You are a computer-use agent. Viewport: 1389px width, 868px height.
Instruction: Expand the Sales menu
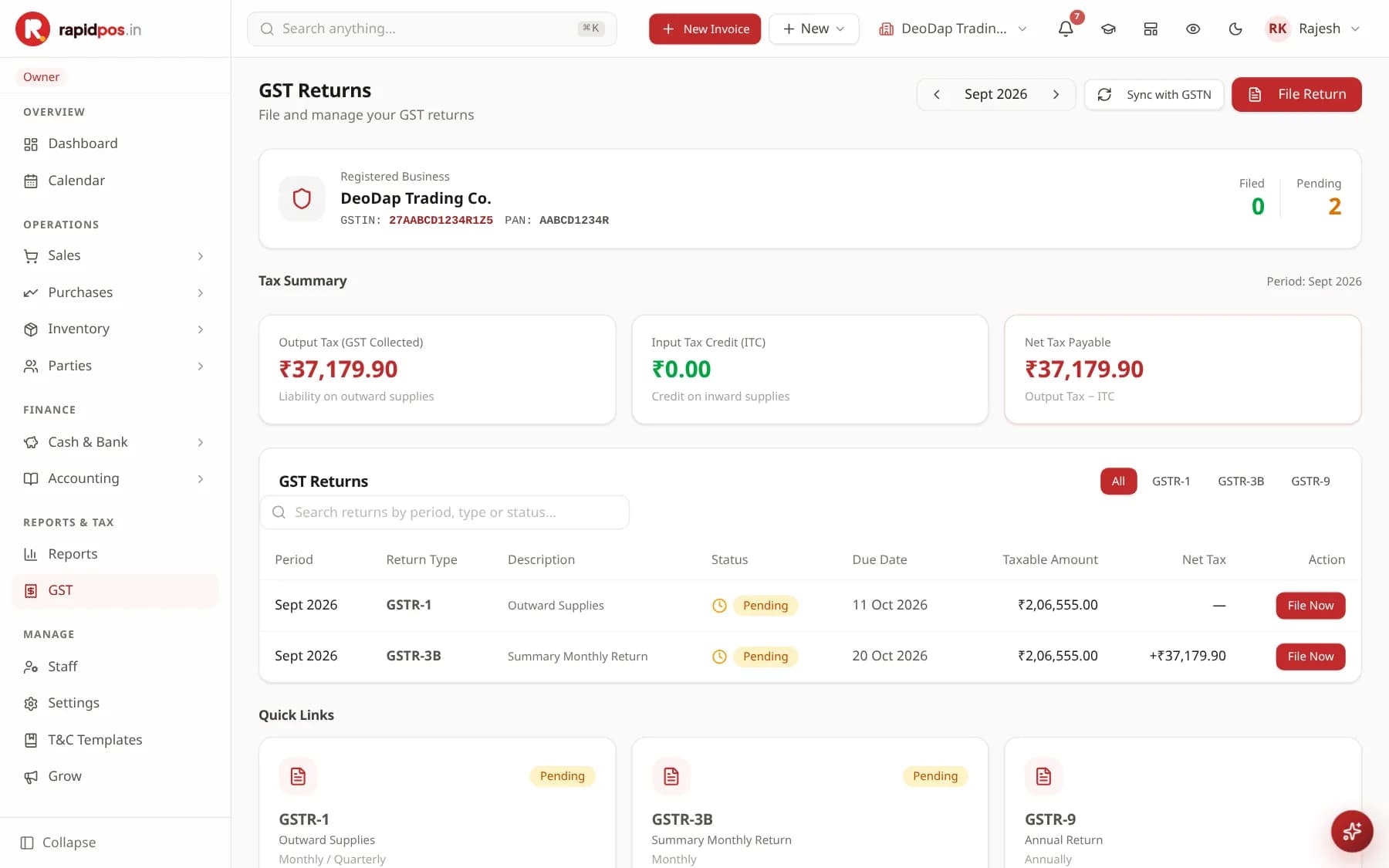click(x=116, y=255)
